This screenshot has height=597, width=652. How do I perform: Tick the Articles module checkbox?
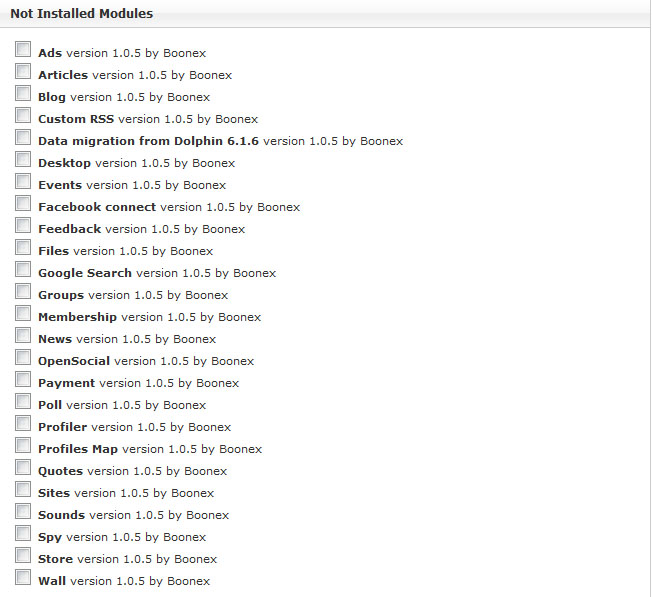[23, 71]
